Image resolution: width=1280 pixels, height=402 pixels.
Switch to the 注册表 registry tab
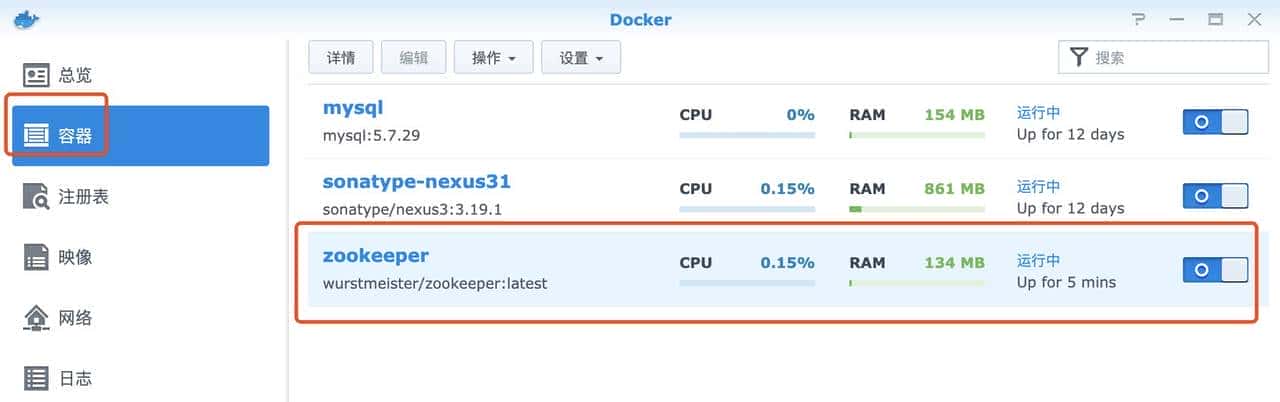point(84,197)
